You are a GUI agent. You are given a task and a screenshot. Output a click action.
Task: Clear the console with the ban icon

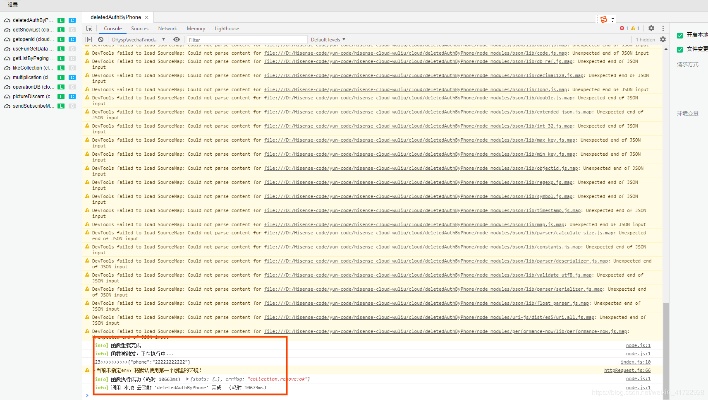click(101, 40)
